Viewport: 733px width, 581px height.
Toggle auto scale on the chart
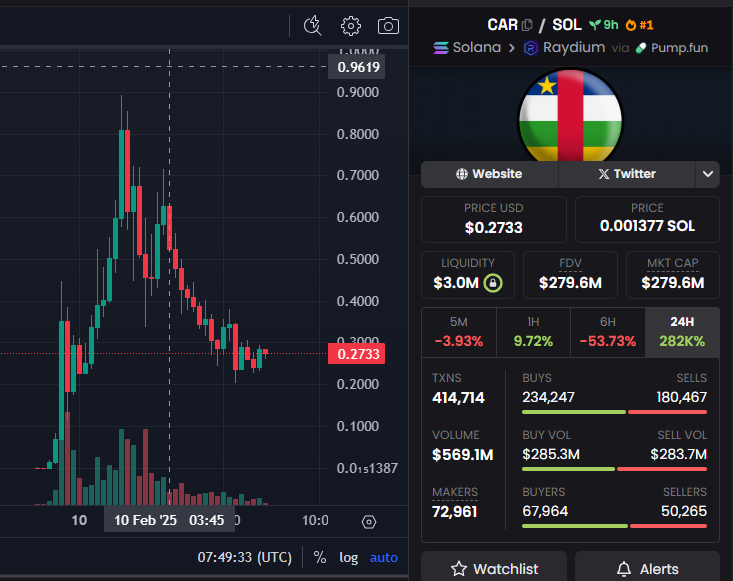pos(383,557)
